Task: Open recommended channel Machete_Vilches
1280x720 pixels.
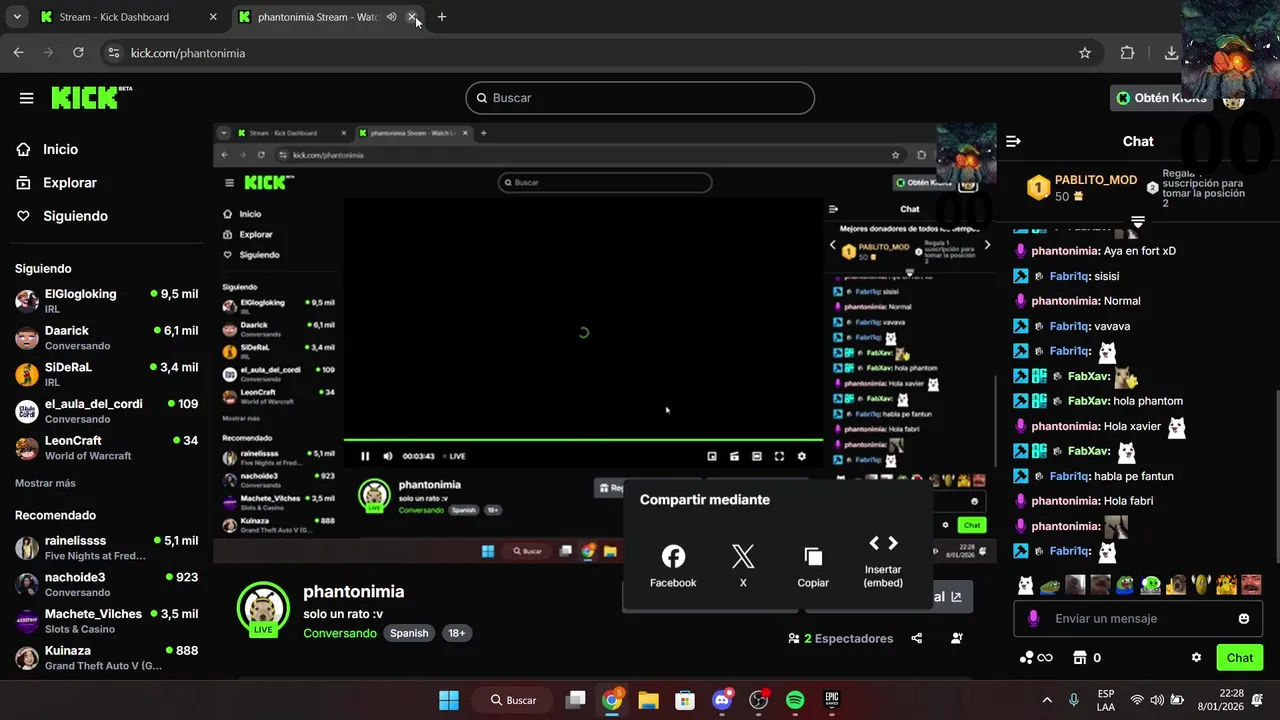Action: pos(106,621)
